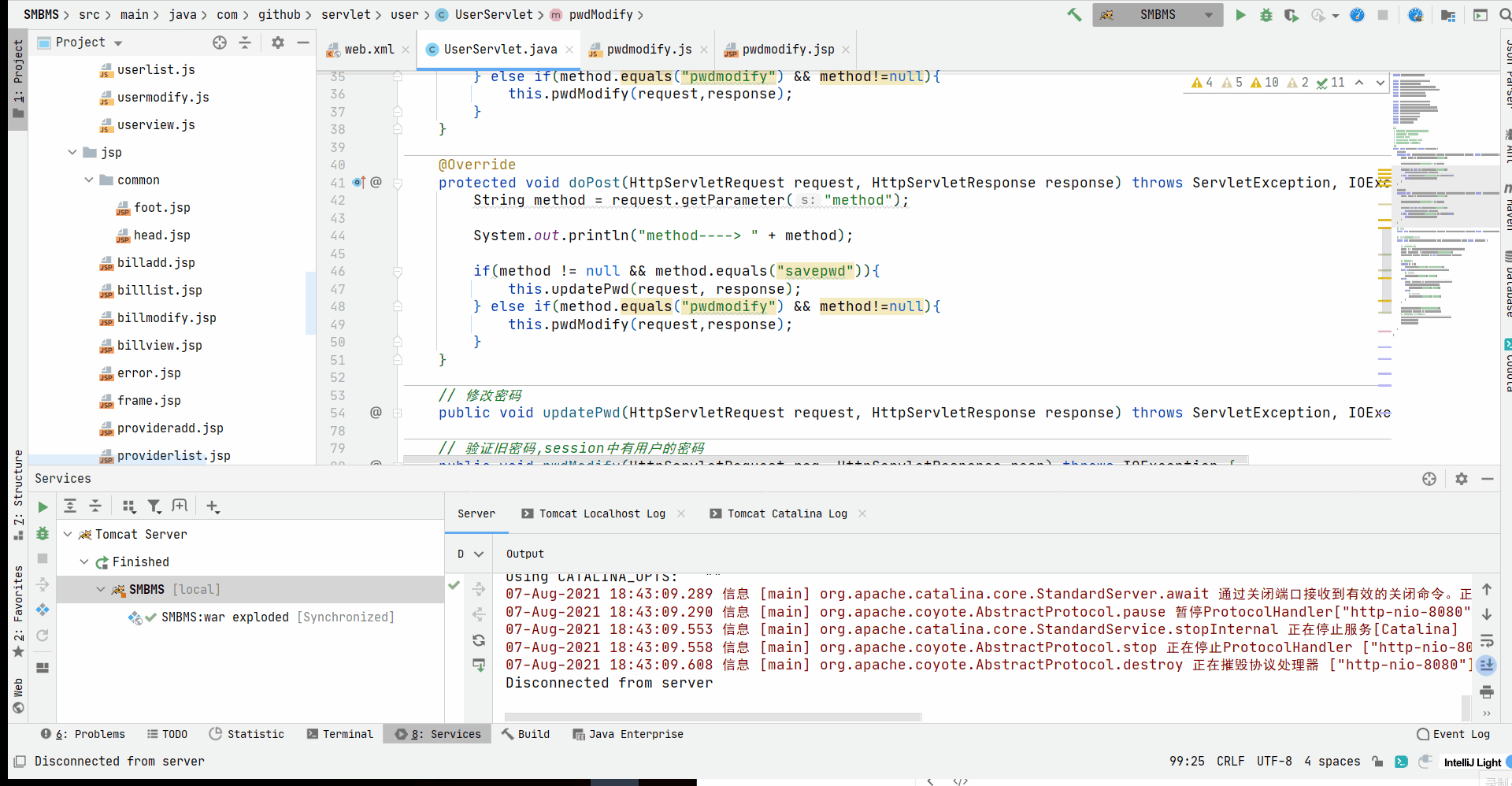Open the Event Log panel

(1453, 734)
